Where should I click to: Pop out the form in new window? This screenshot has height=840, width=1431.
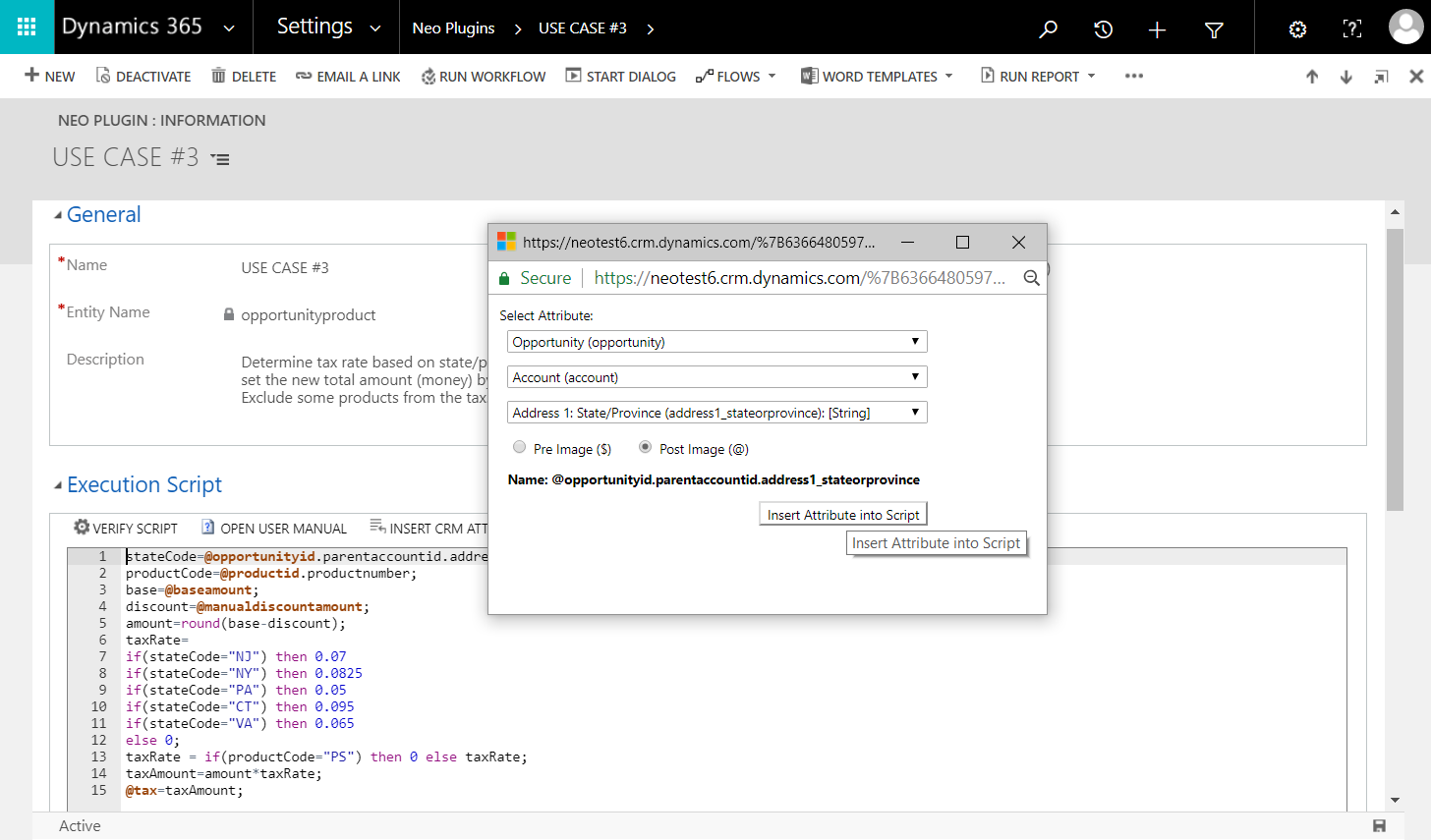[x=1381, y=77]
